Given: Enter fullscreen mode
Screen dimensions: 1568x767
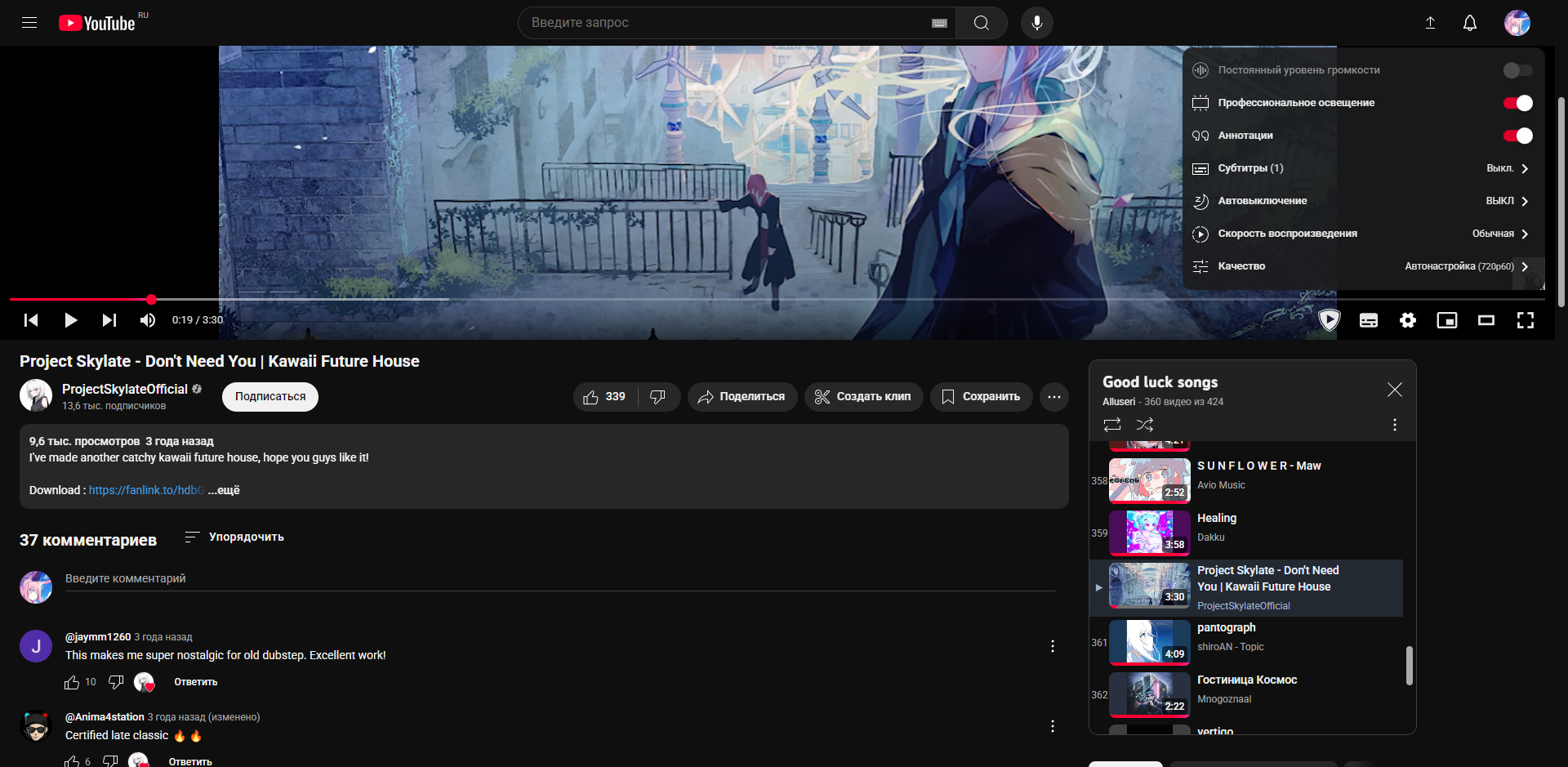Looking at the screenshot, I should click(1526, 320).
